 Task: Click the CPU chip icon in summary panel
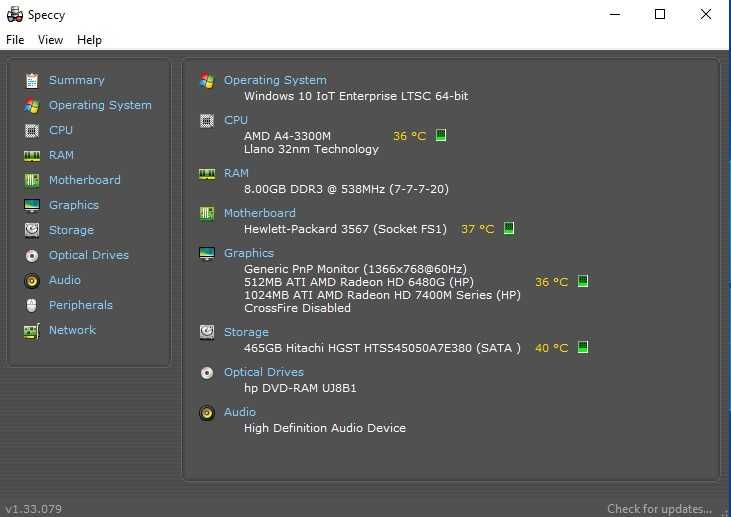[207, 121]
